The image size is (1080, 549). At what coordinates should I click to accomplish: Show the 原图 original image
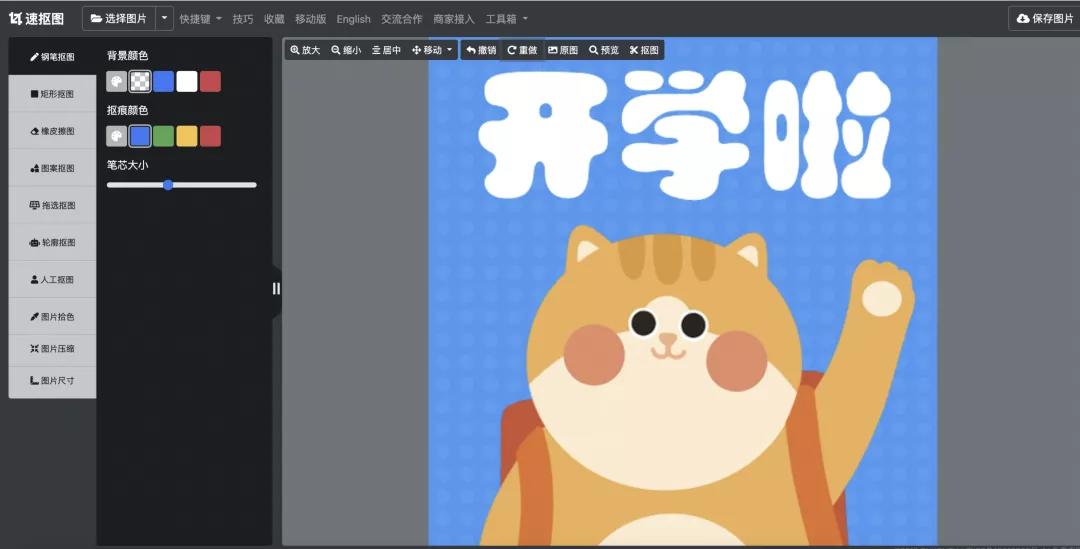(563, 50)
